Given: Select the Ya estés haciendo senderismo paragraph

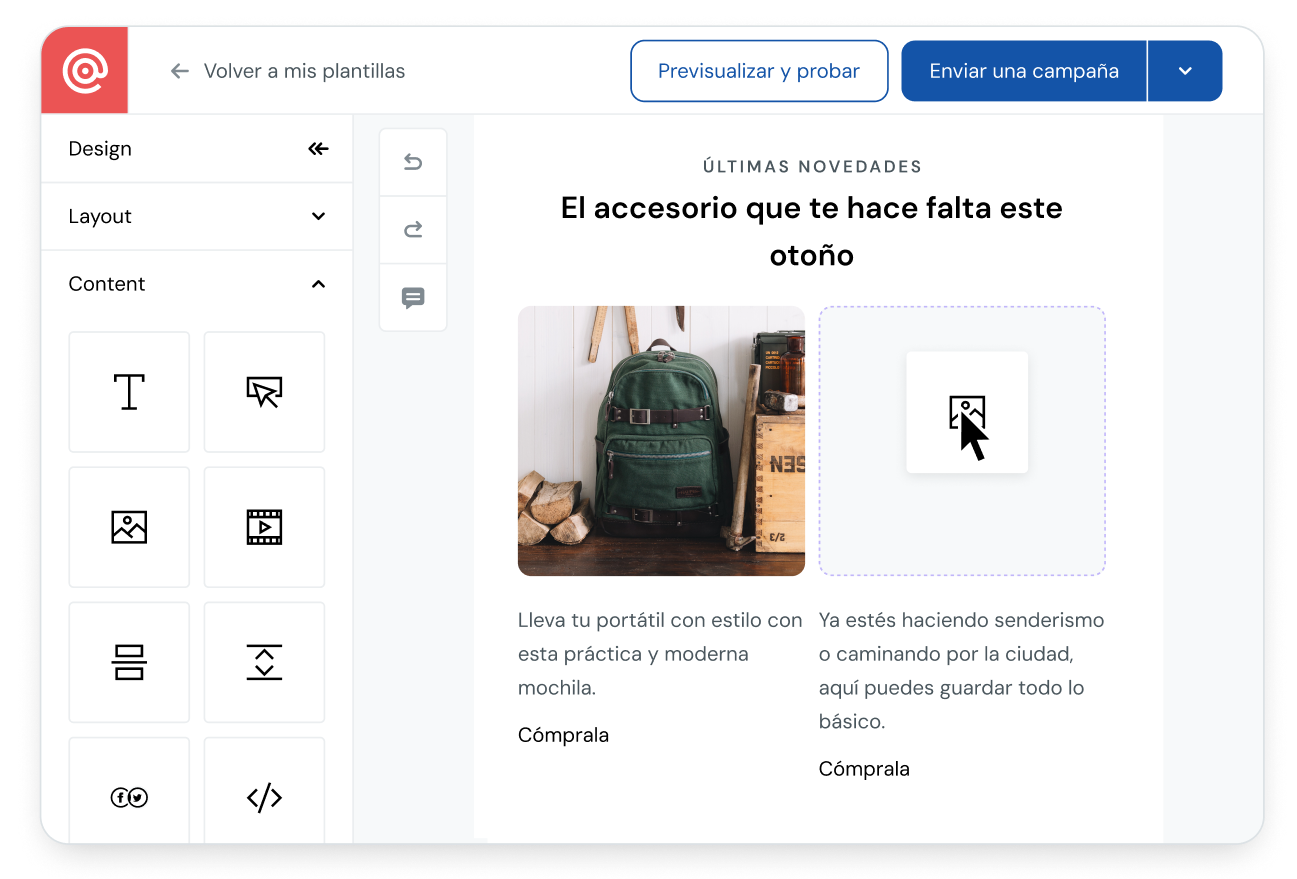Looking at the screenshot, I should click(962, 671).
